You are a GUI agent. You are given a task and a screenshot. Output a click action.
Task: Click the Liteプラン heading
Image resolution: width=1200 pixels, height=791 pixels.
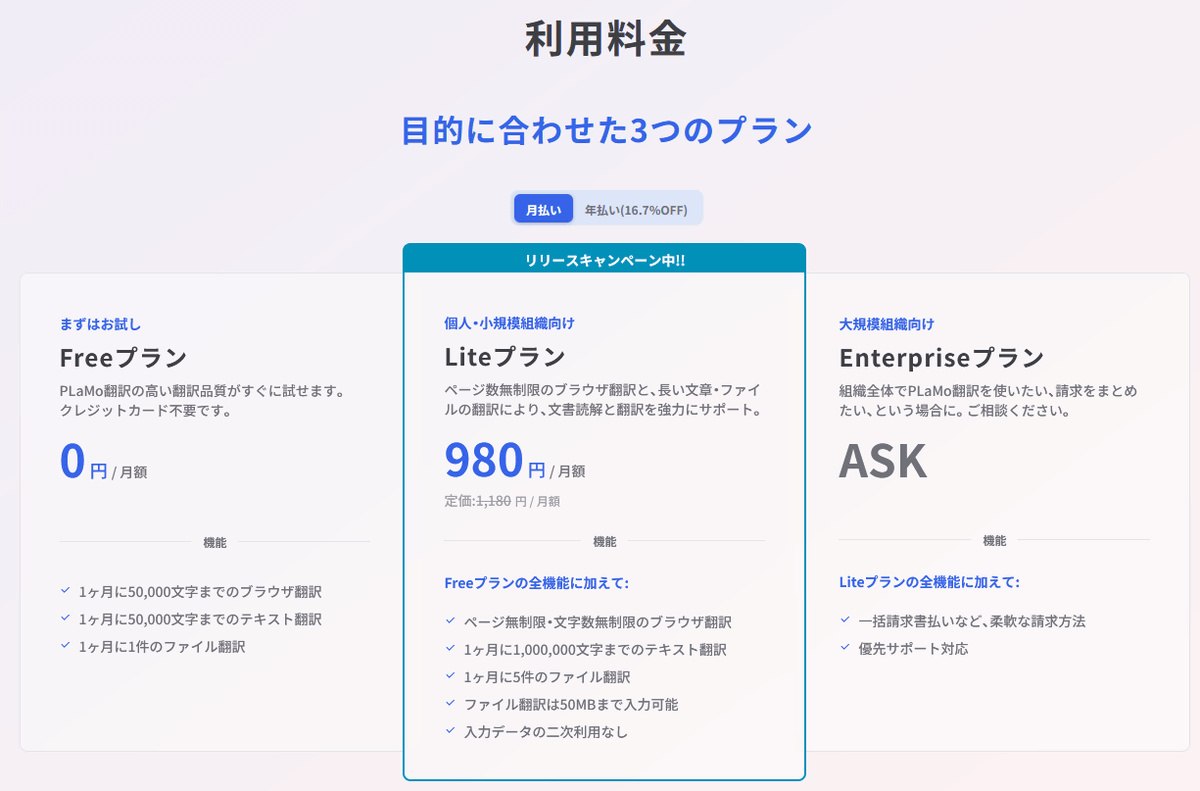(x=505, y=356)
